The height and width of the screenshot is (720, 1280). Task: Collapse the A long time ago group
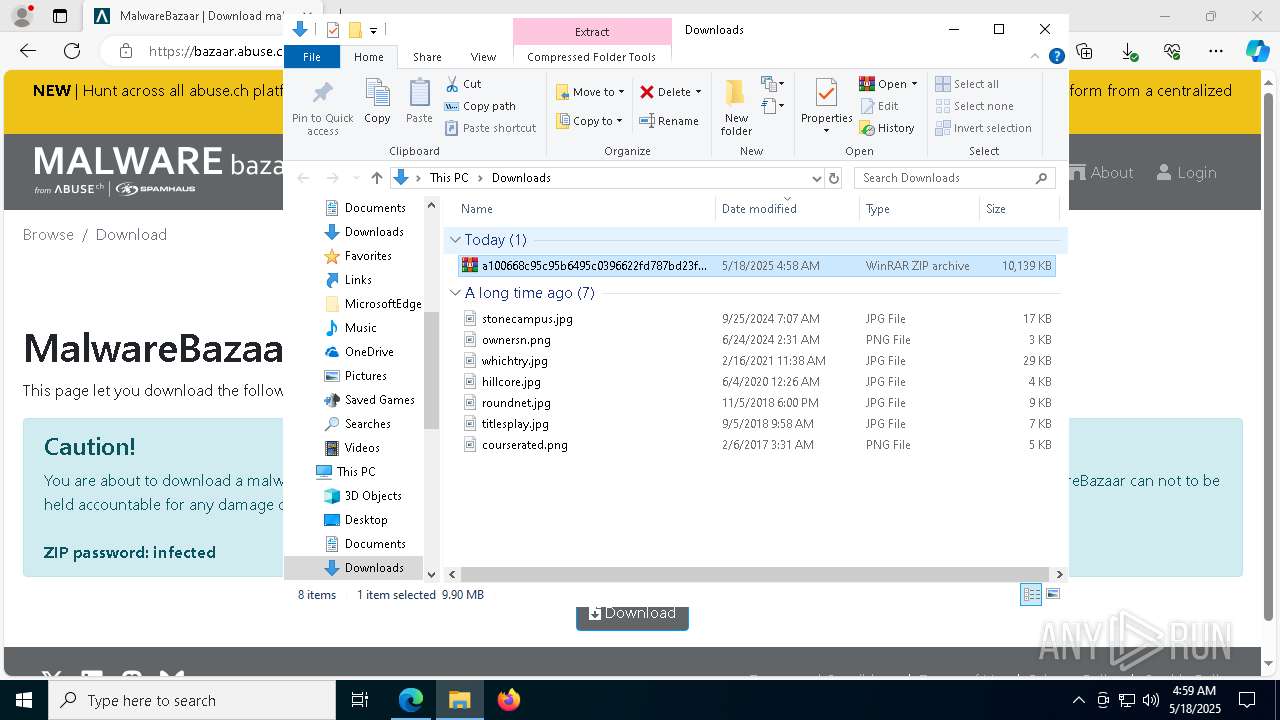455,293
